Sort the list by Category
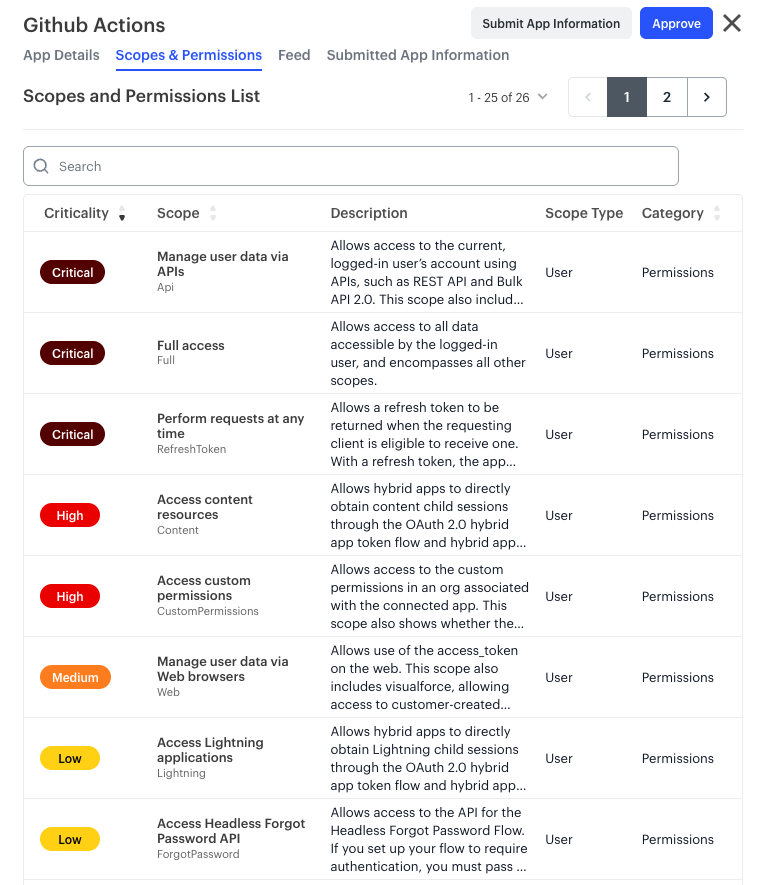The width and height of the screenshot is (767, 885). click(717, 213)
